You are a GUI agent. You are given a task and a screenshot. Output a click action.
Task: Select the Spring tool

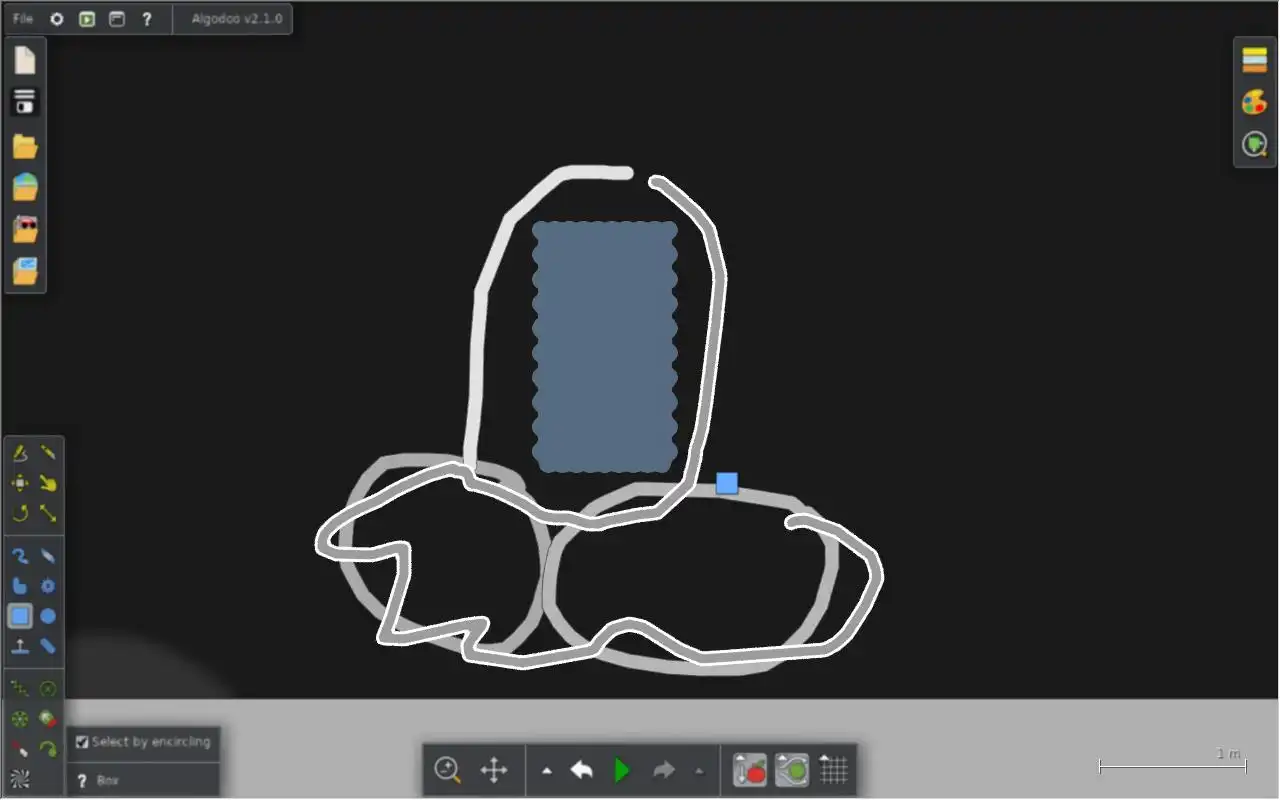[x=19, y=688]
